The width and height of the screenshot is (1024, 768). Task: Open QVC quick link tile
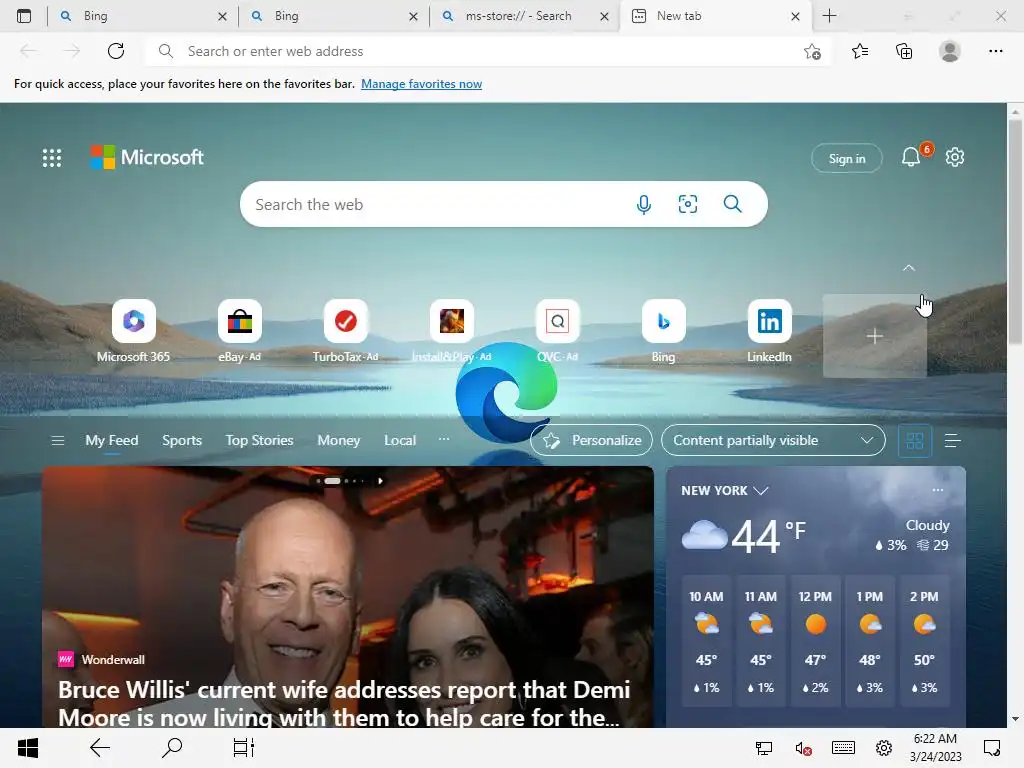557,331
